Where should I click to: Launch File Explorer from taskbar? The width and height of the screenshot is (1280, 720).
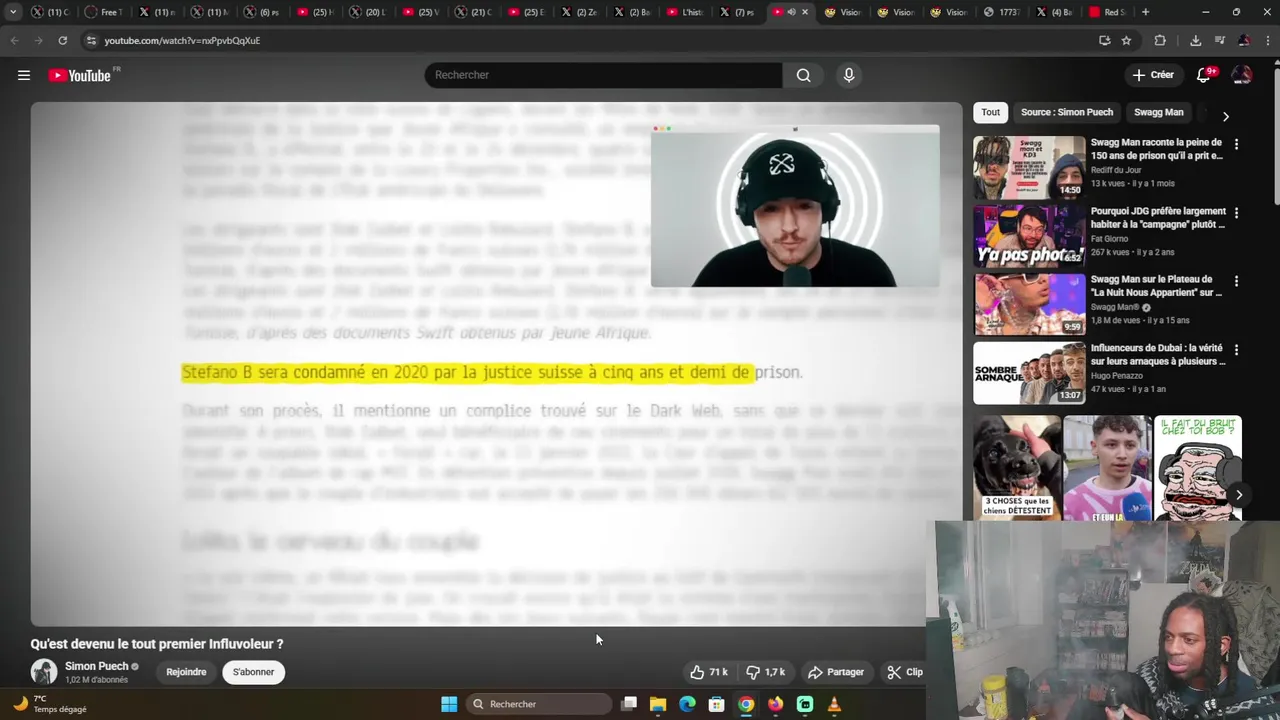pyautogui.click(x=658, y=704)
